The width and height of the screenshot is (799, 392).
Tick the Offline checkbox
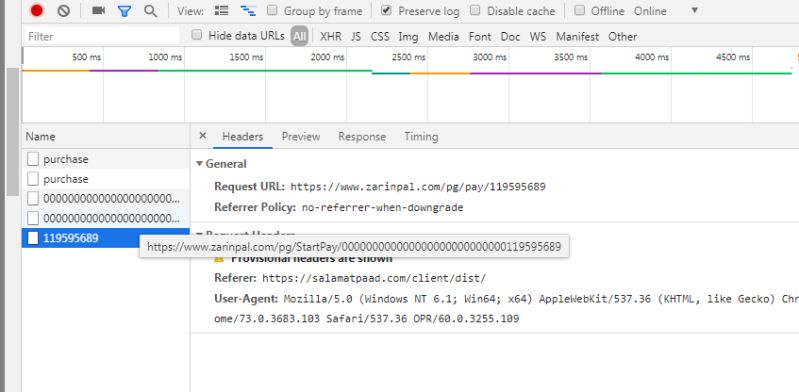tap(579, 10)
